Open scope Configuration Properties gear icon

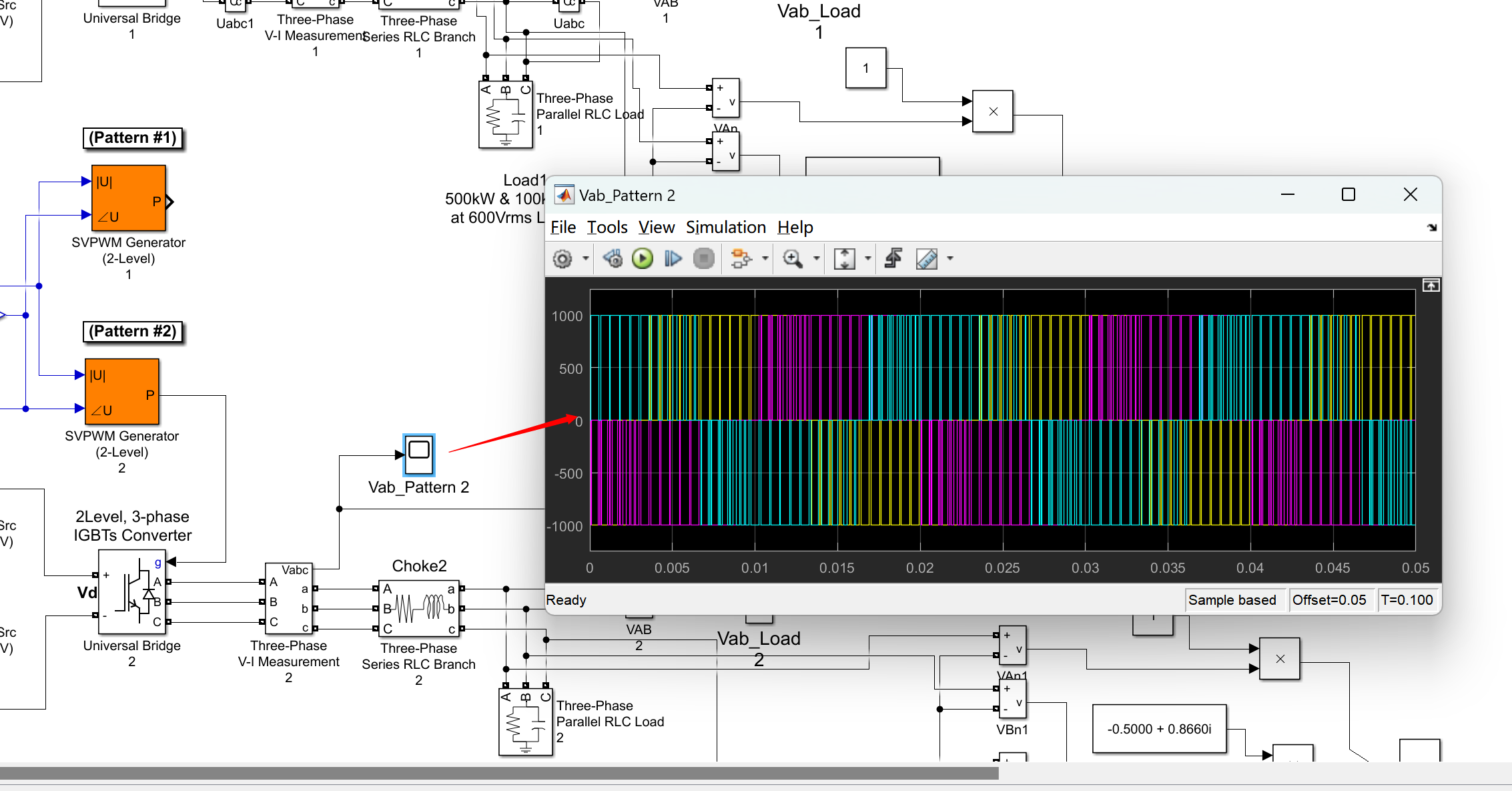pos(562,259)
